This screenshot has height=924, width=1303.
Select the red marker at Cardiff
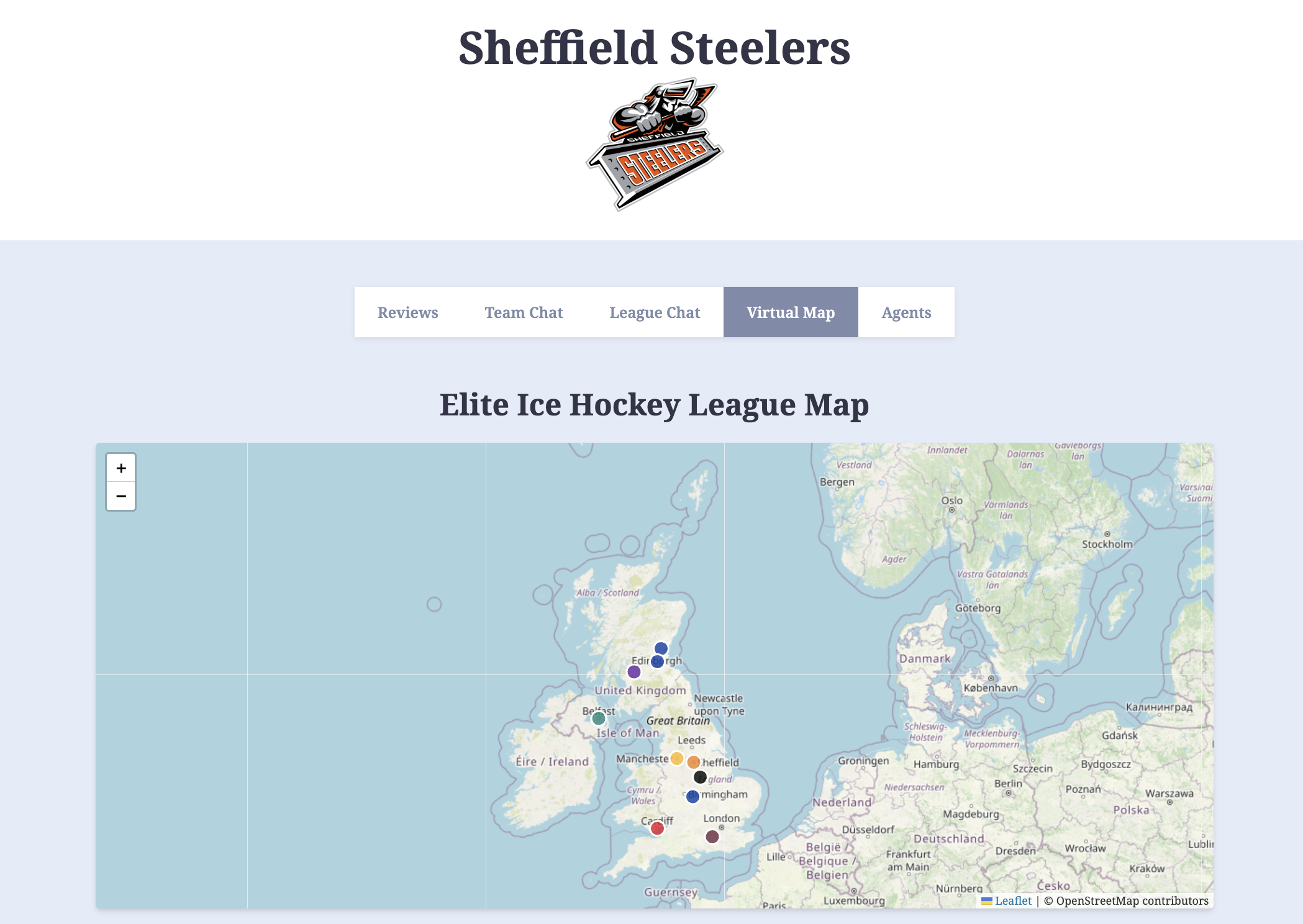pos(657,828)
